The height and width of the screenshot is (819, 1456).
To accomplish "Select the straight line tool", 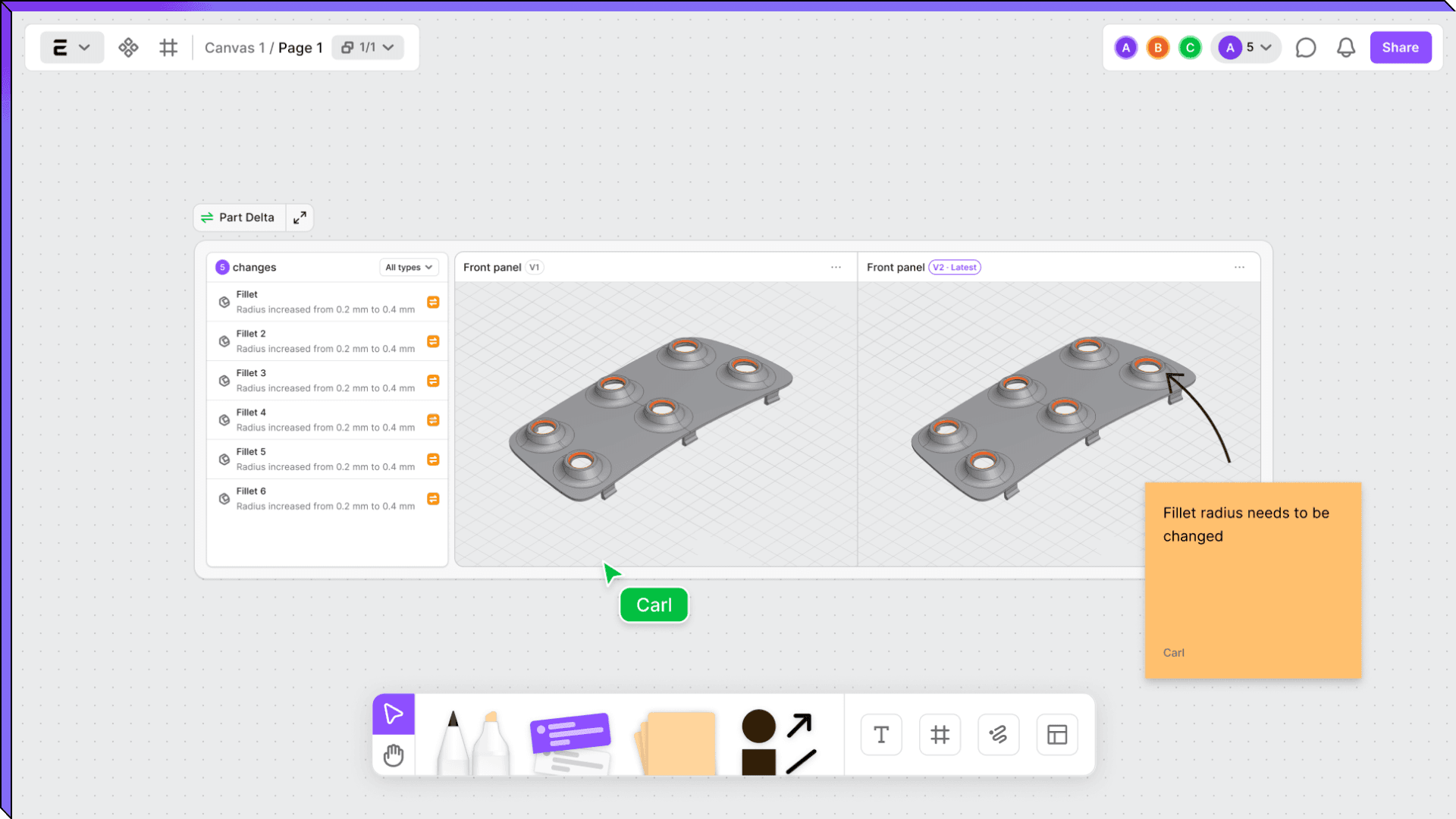I will pyautogui.click(x=801, y=762).
